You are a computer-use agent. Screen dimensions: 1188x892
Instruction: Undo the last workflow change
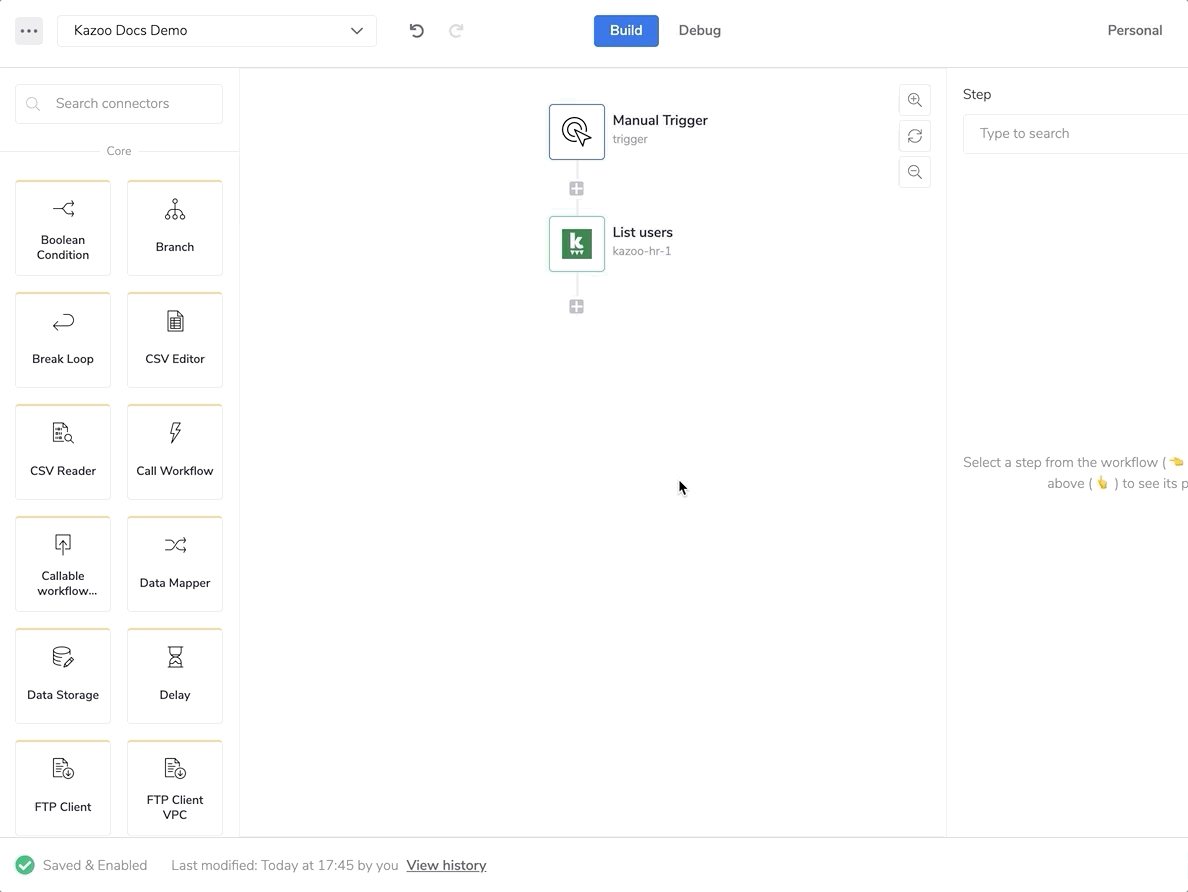pyautogui.click(x=417, y=31)
